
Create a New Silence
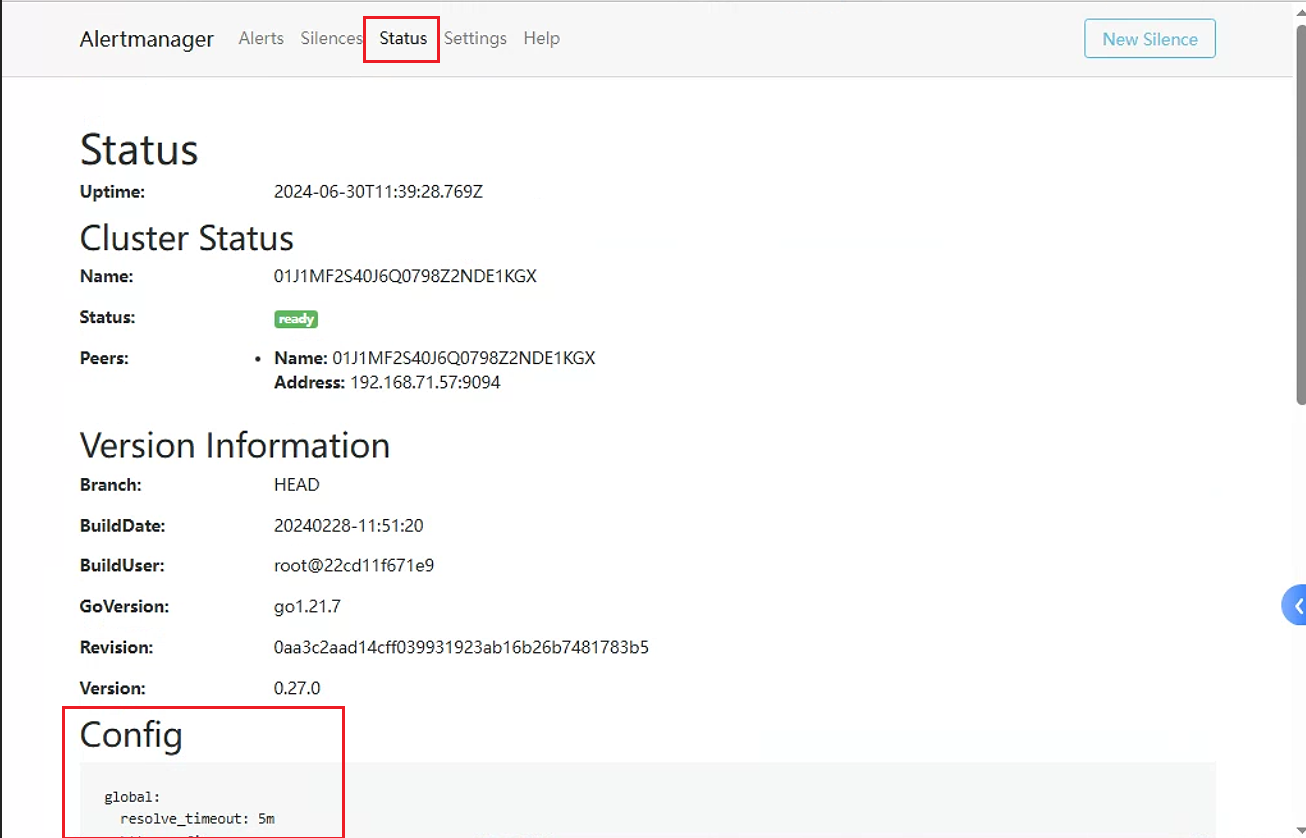(1150, 39)
